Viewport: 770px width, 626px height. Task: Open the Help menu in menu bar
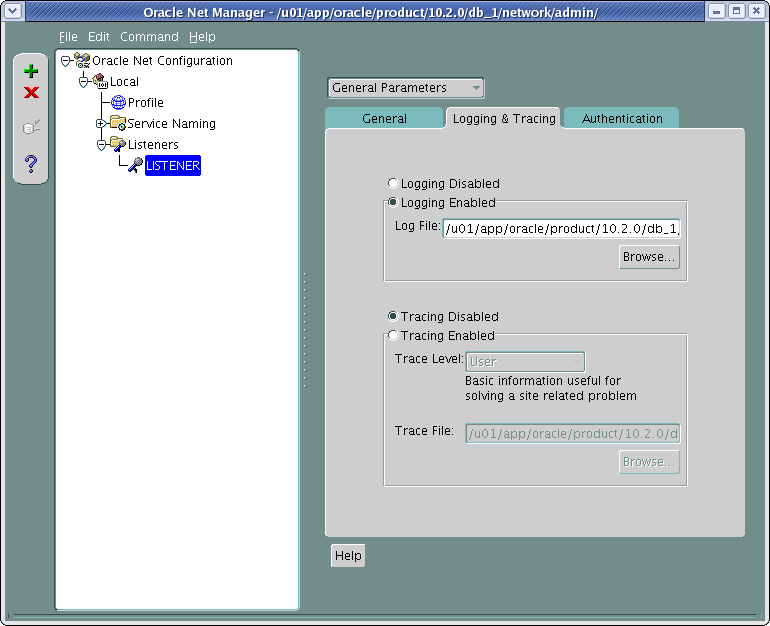[x=202, y=37]
